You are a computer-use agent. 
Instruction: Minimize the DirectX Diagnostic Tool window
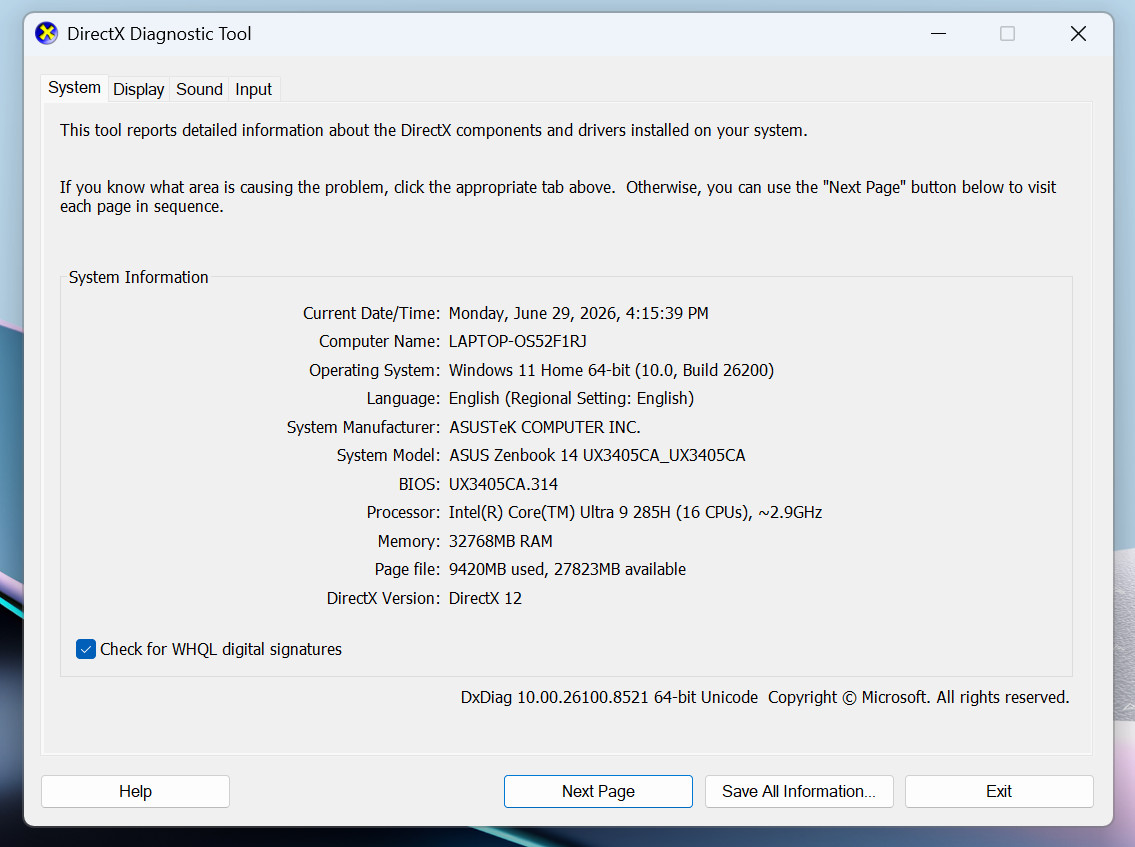pos(939,34)
